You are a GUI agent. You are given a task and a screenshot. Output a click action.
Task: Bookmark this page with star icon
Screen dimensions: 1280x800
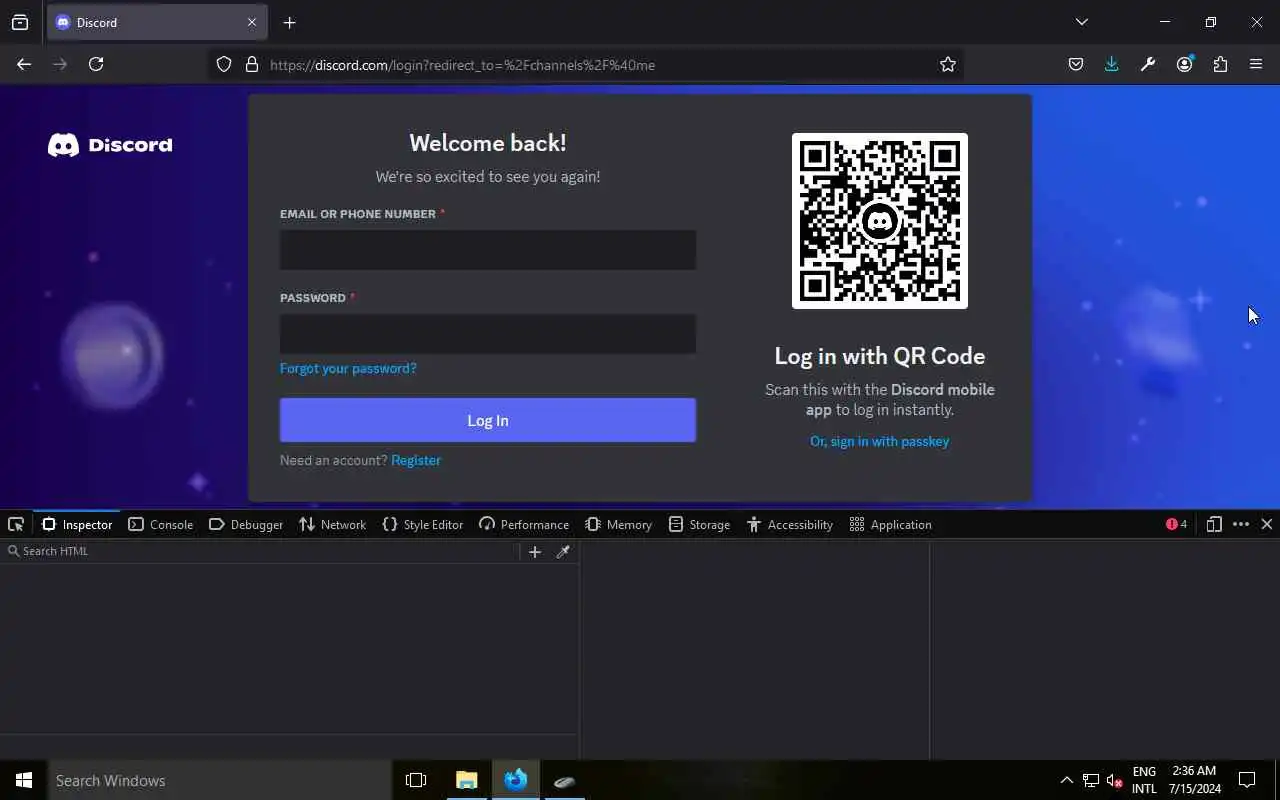[948, 64]
